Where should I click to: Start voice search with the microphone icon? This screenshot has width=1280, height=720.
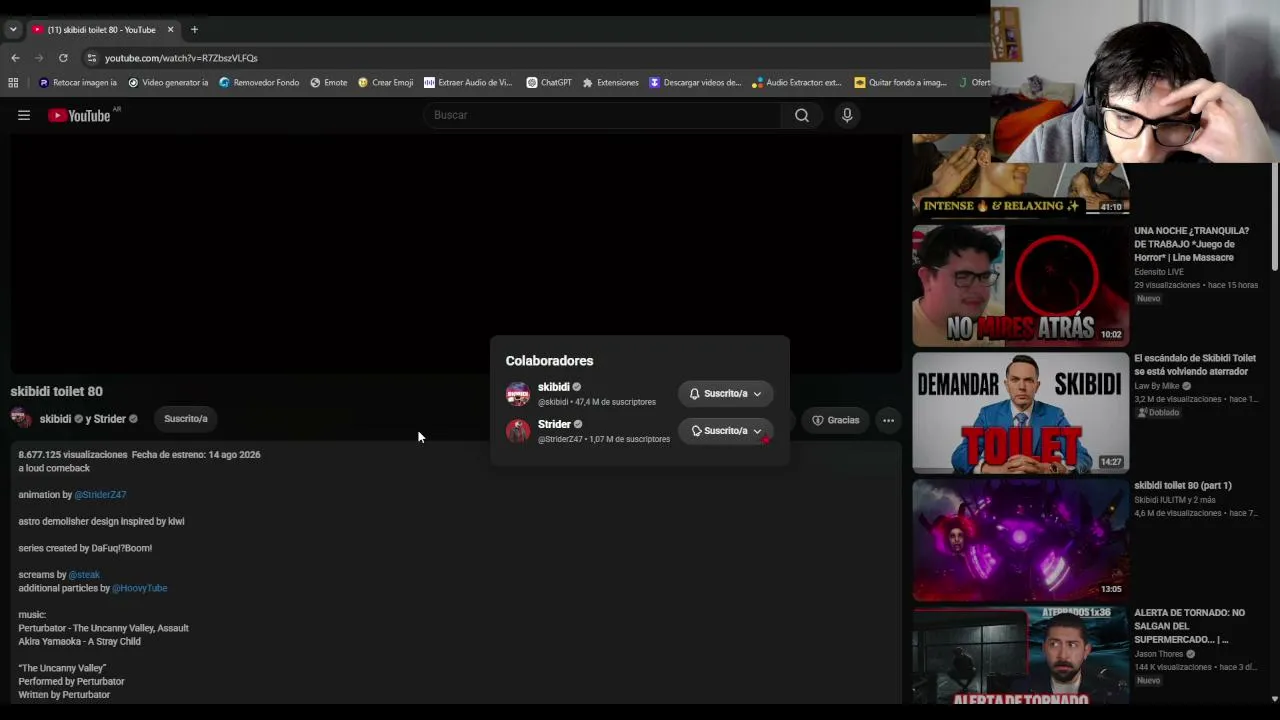click(x=847, y=115)
